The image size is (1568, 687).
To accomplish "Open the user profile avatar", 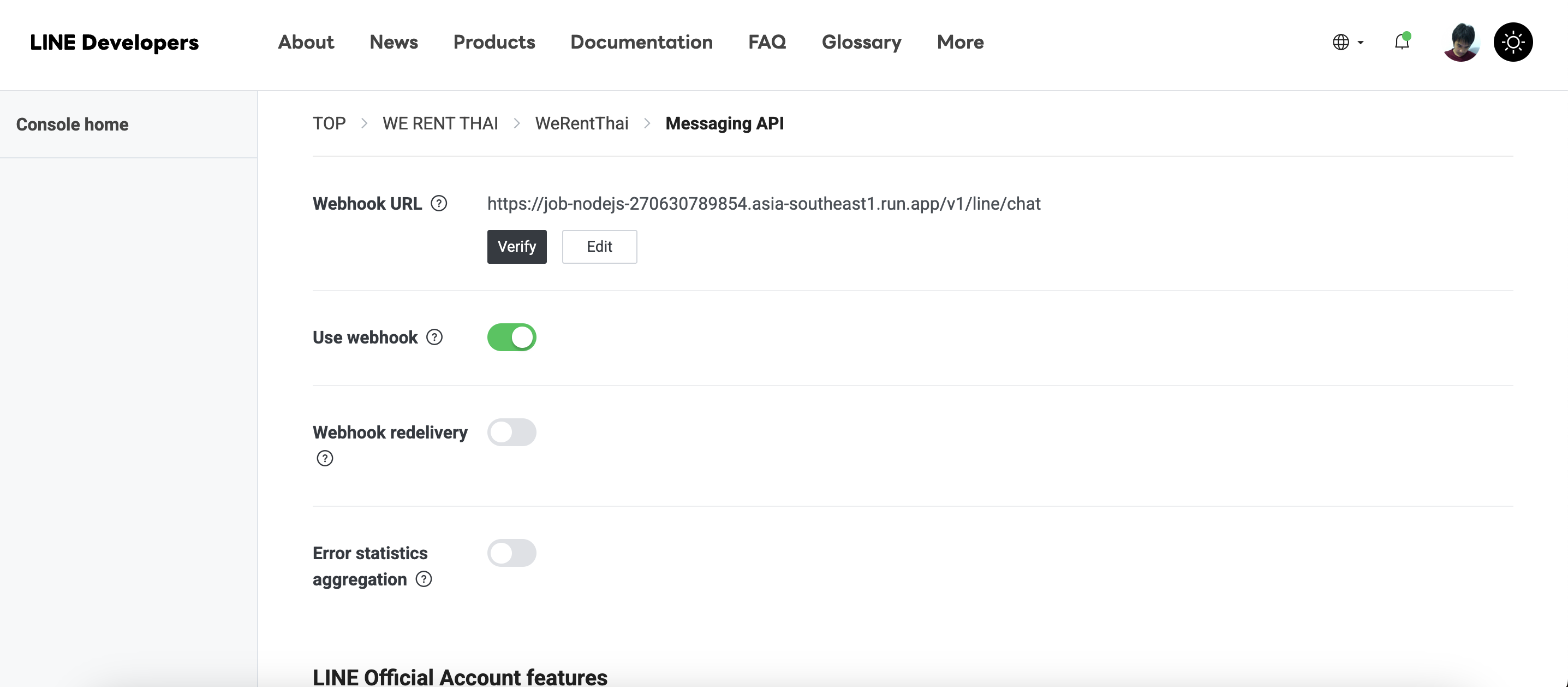I will coord(1462,42).
